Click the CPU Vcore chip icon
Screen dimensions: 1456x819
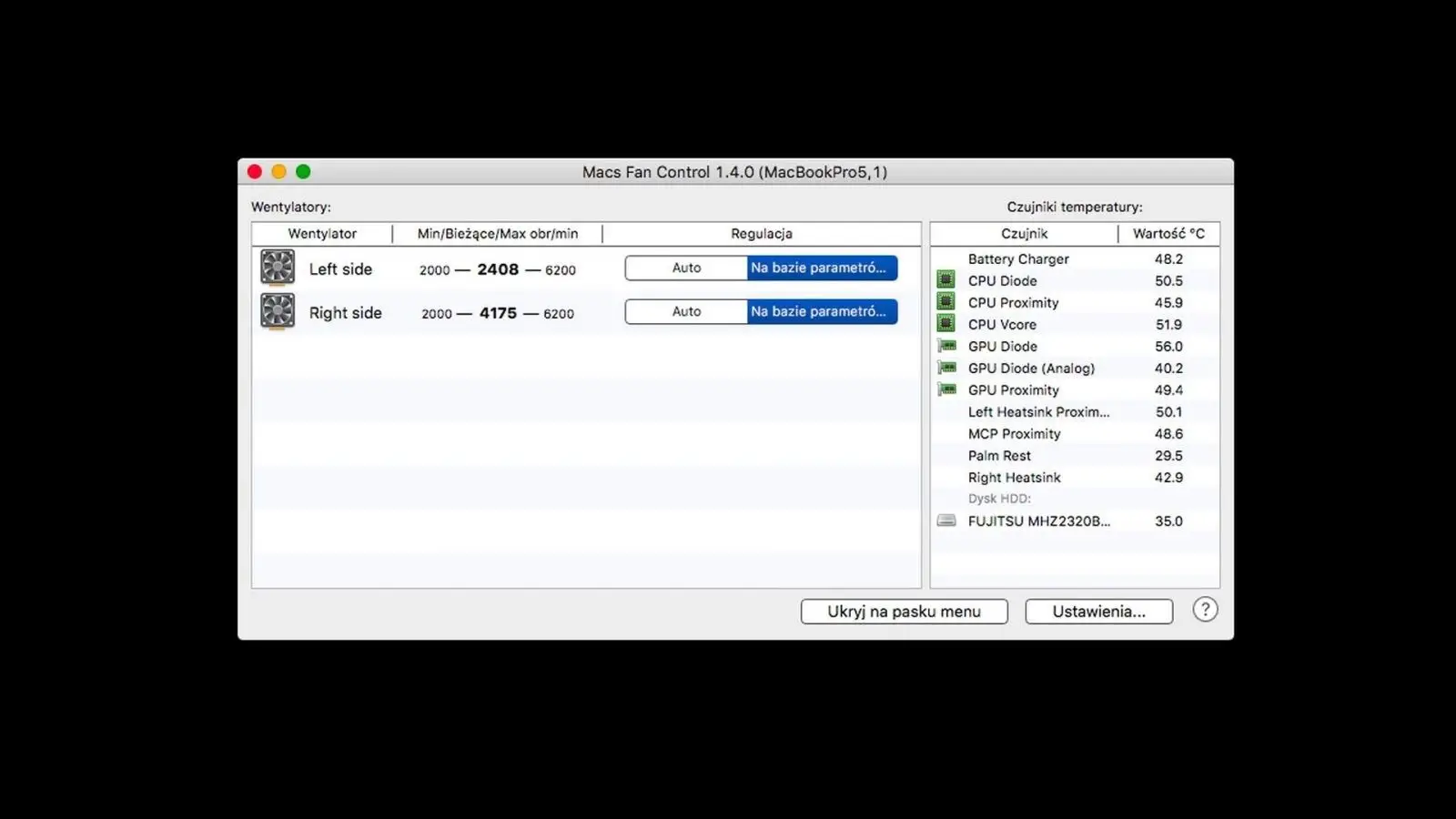point(946,324)
